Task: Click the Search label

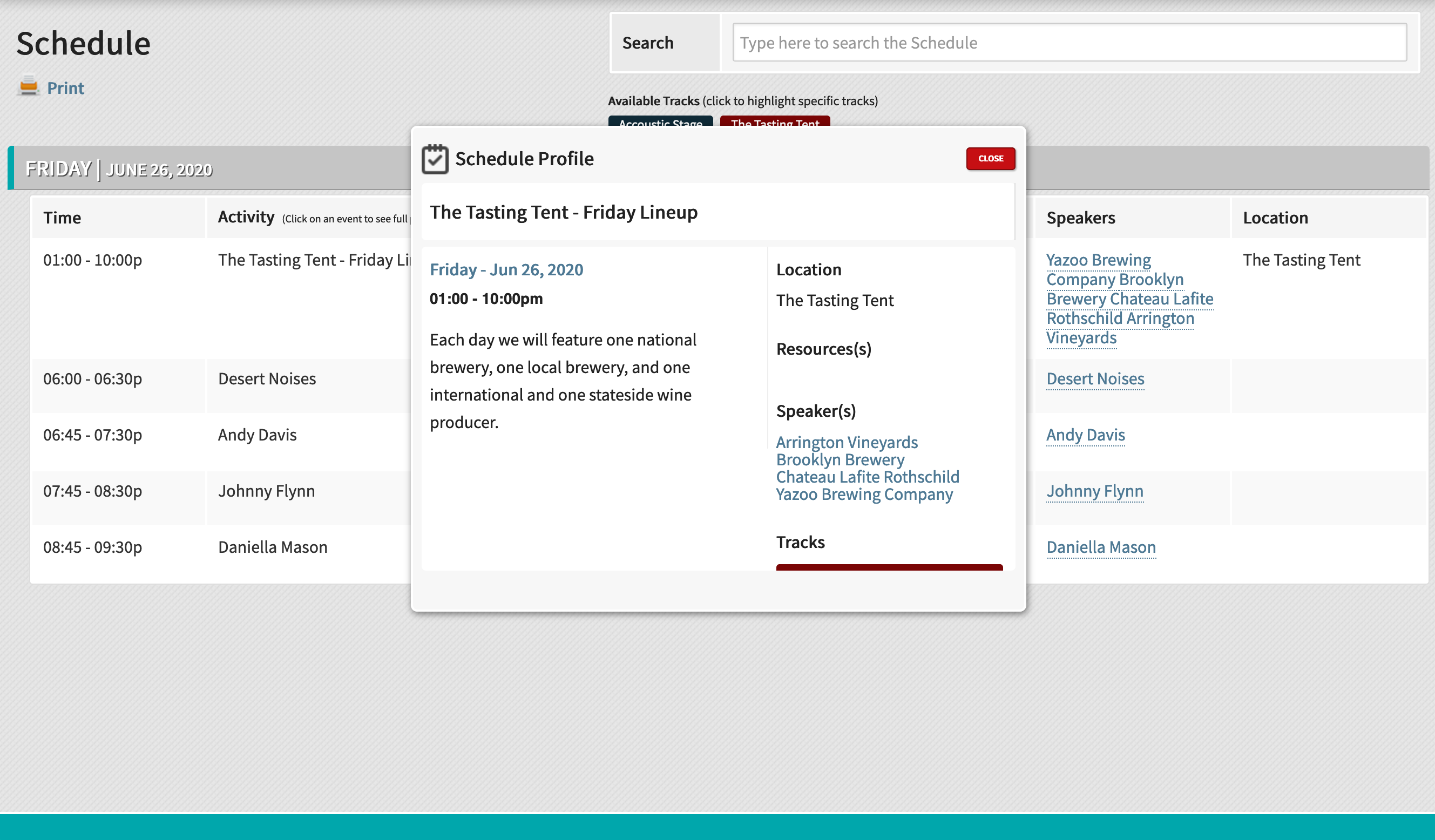Action: tap(647, 43)
